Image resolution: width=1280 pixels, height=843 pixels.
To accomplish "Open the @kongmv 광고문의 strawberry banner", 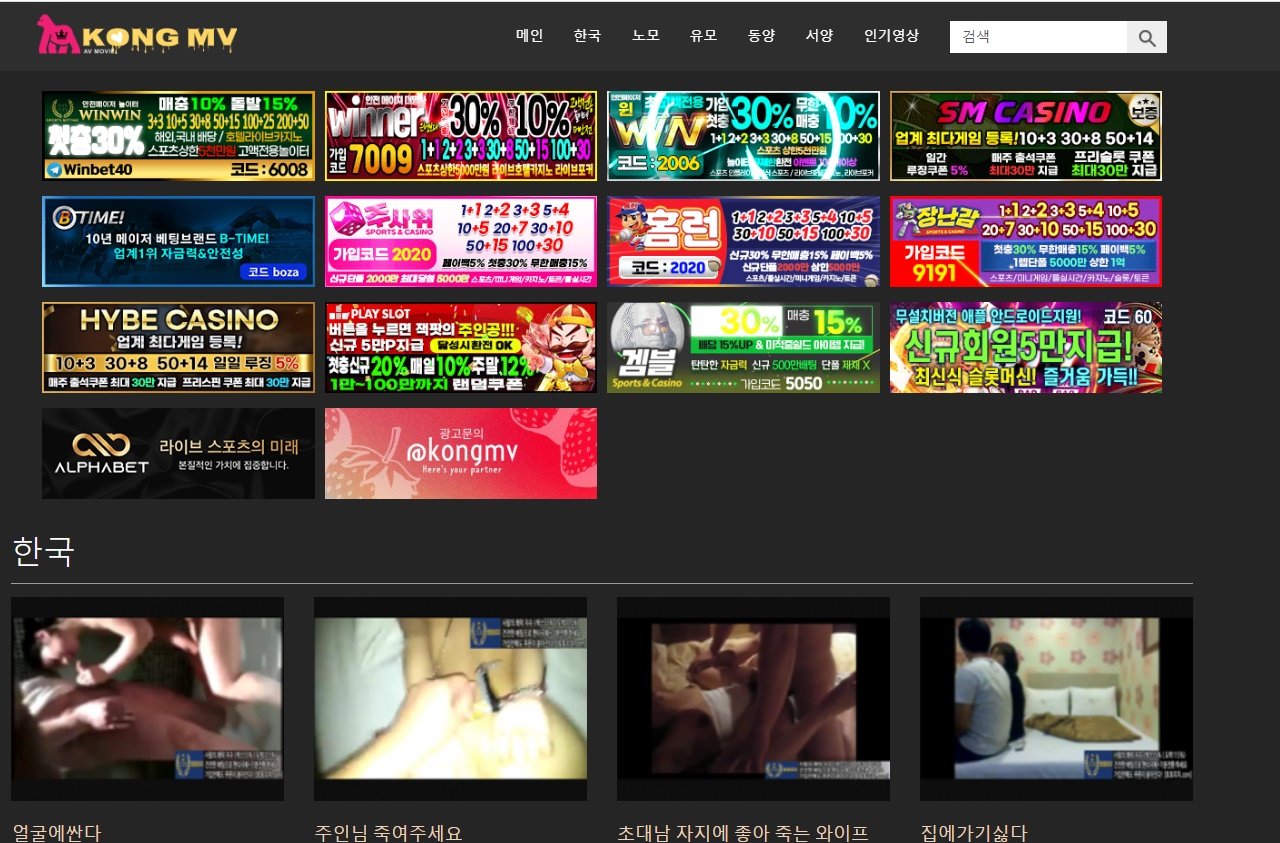I will pos(461,453).
